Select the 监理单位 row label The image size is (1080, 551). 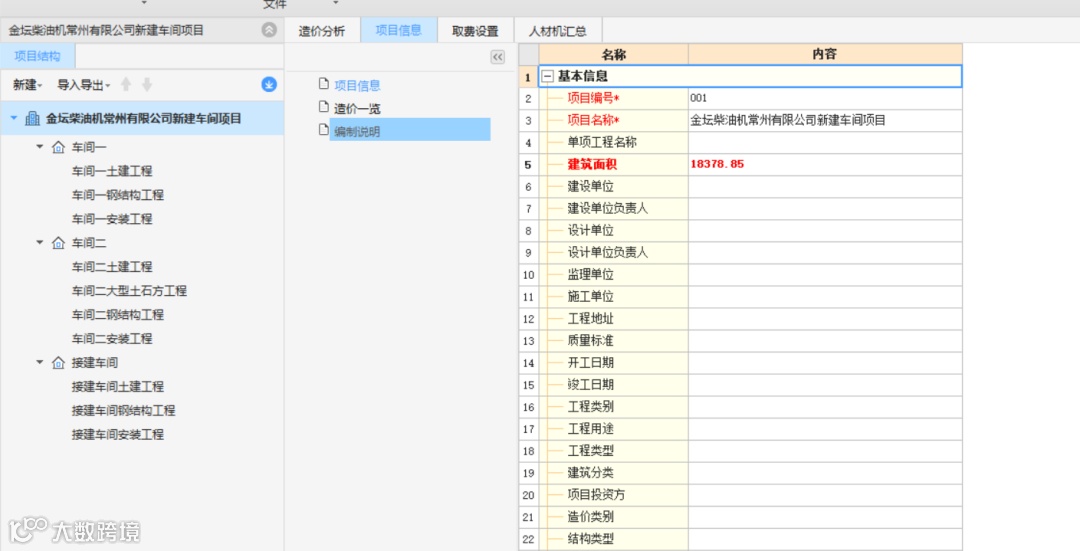(x=590, y=275)
